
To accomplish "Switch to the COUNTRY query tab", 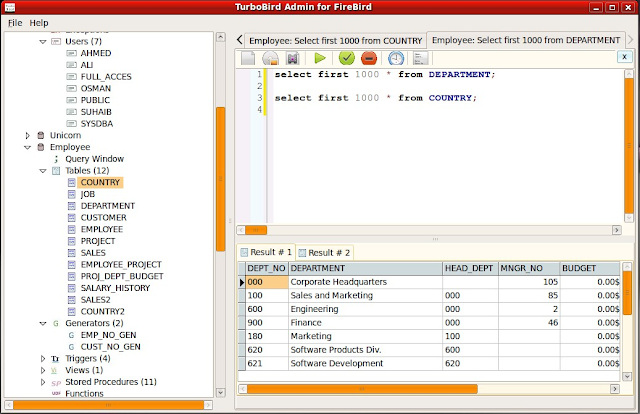I will click(x=336, y=41).
